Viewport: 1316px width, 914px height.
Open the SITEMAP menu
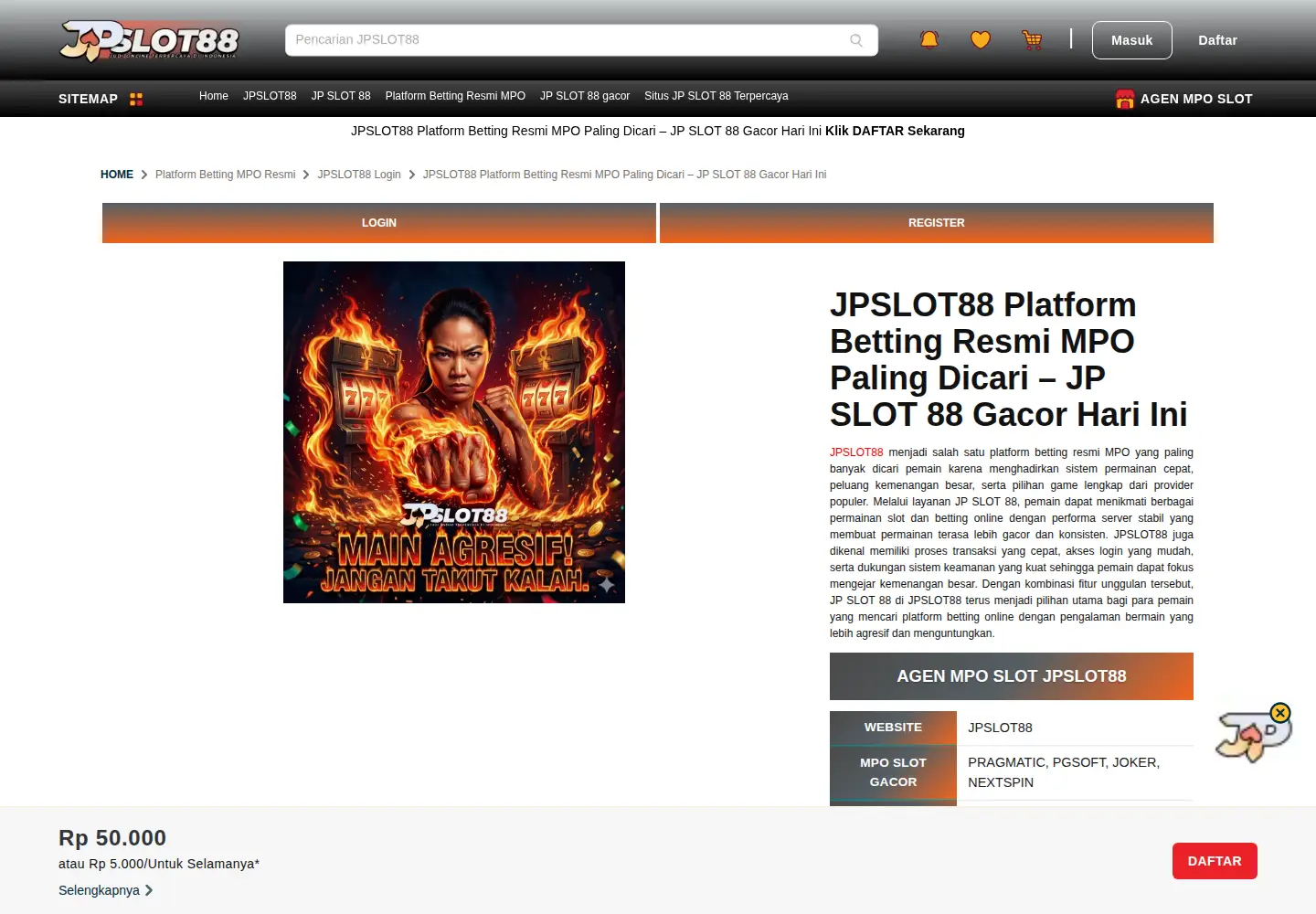click(88, 99)
